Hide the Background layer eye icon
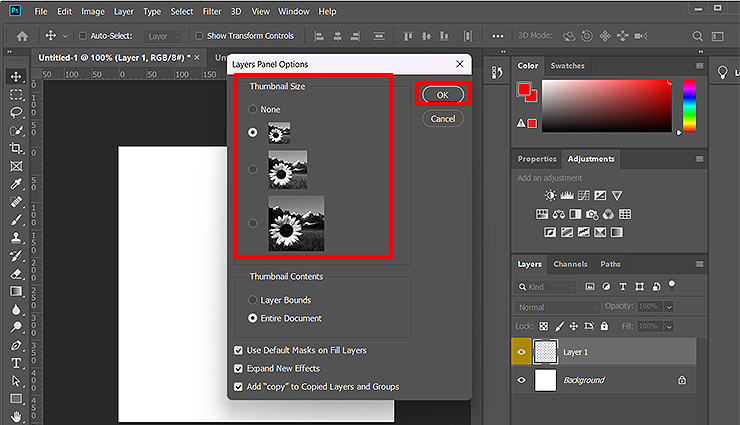This screenshot has width=740, height=425. [521, 380]
